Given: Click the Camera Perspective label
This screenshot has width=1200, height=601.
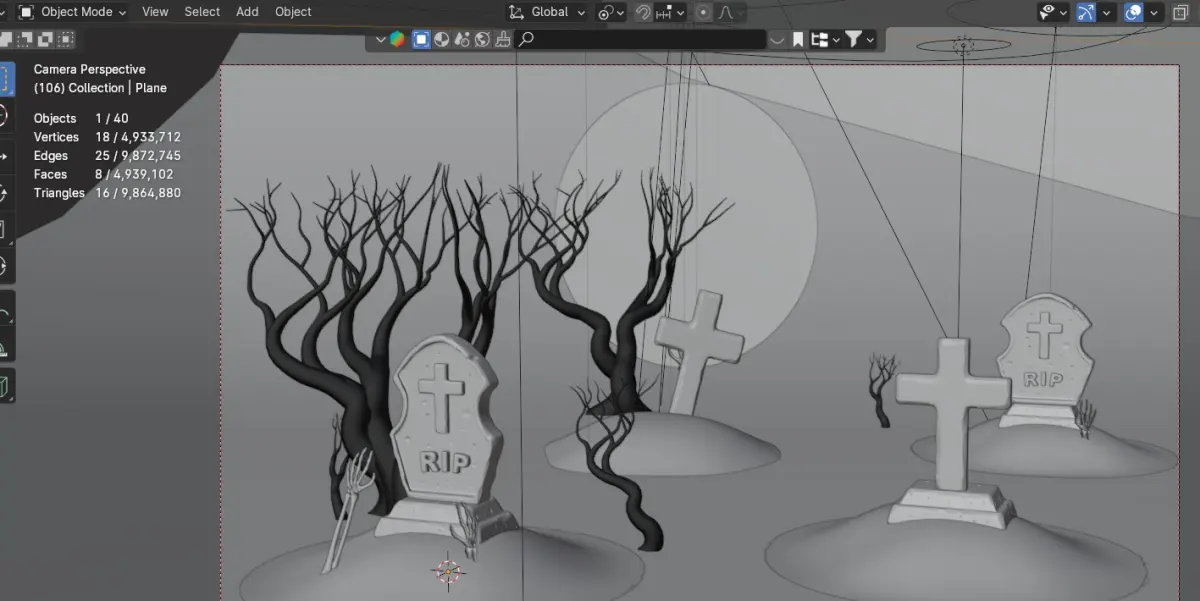Looking at the screenshot, I should 90,69.
